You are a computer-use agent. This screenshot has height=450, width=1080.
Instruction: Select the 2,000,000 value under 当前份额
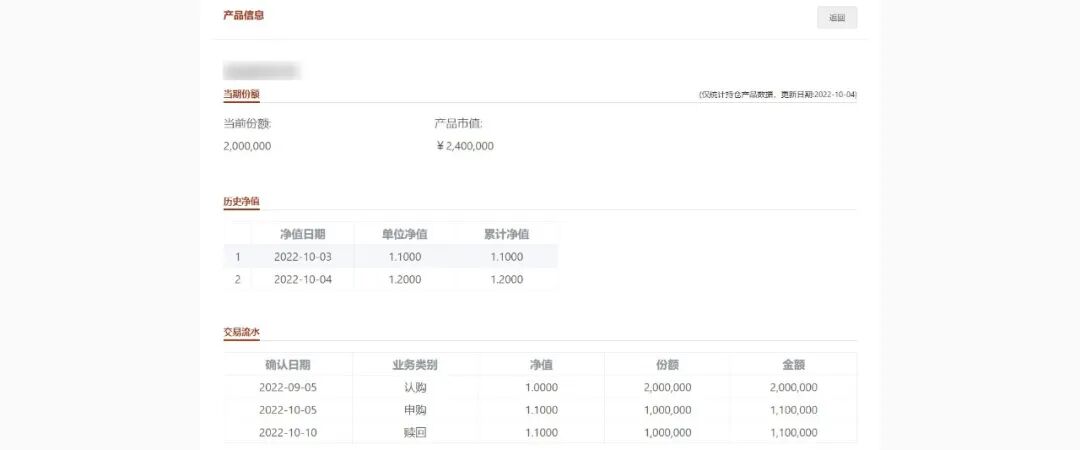point(247,146)
